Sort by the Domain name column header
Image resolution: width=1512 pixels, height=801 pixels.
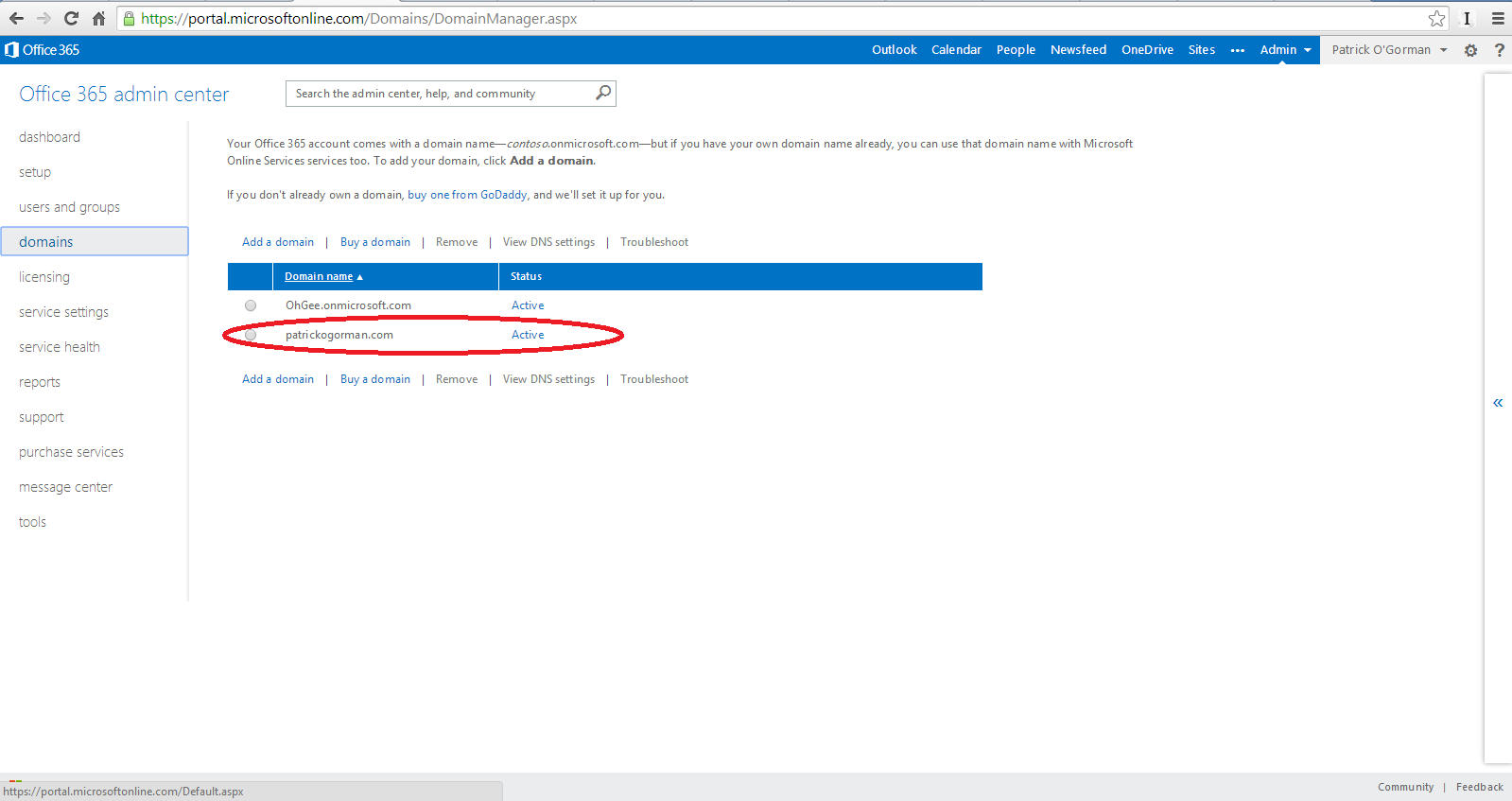[x=323, y=276]
